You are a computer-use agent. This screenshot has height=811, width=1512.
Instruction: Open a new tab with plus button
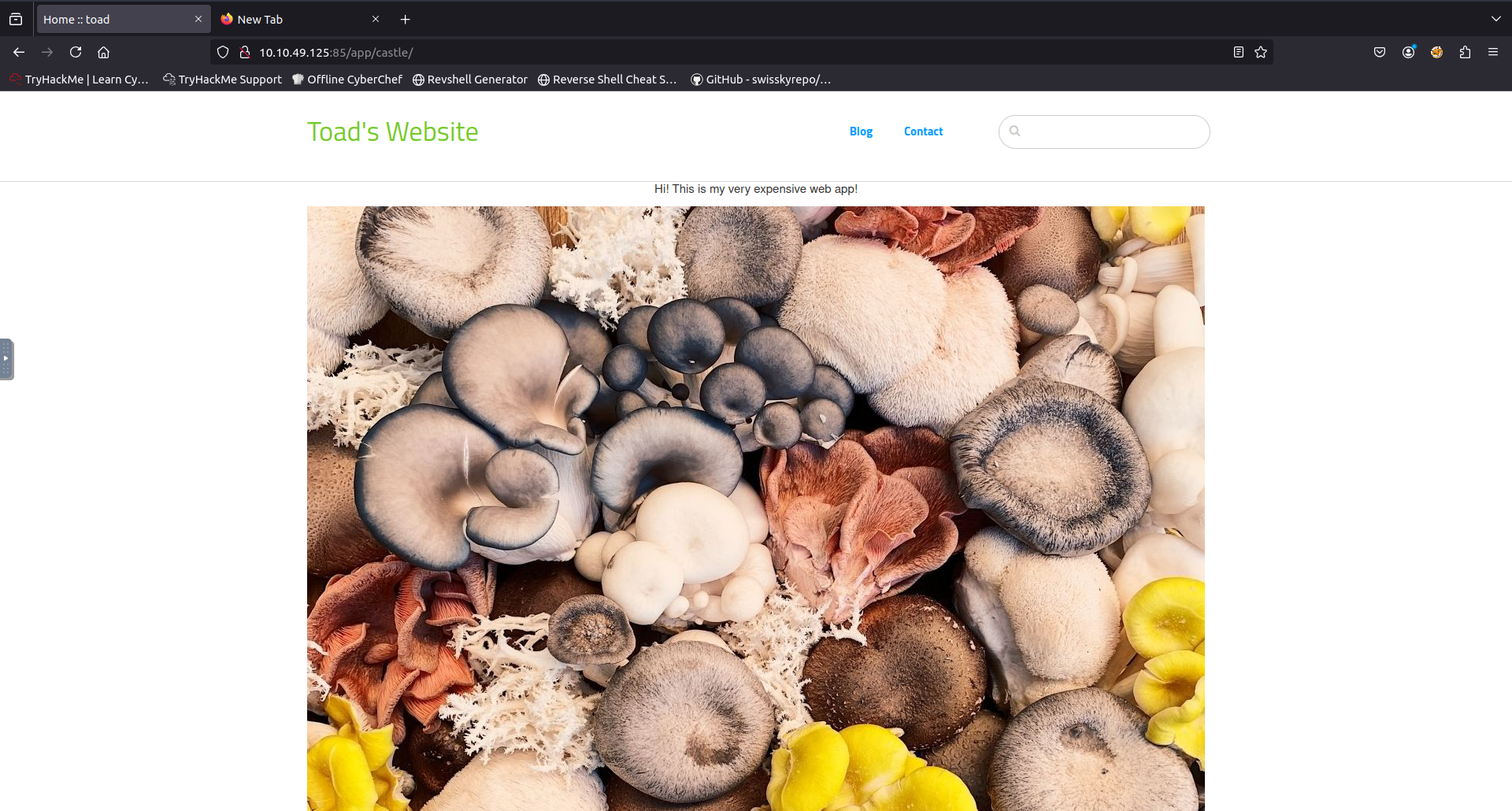(406, 19)
